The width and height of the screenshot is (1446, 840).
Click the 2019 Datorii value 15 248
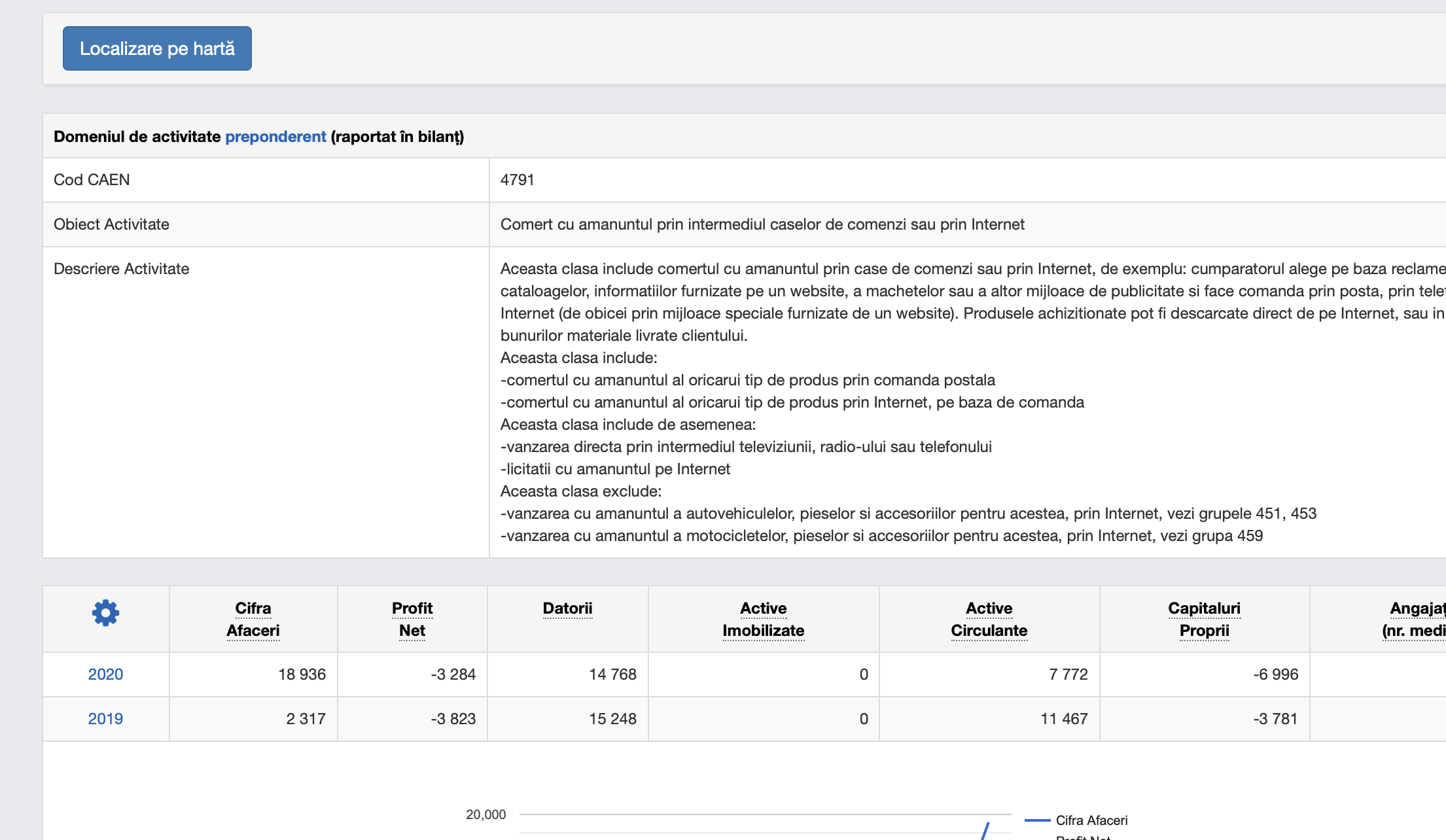(612, 719)
